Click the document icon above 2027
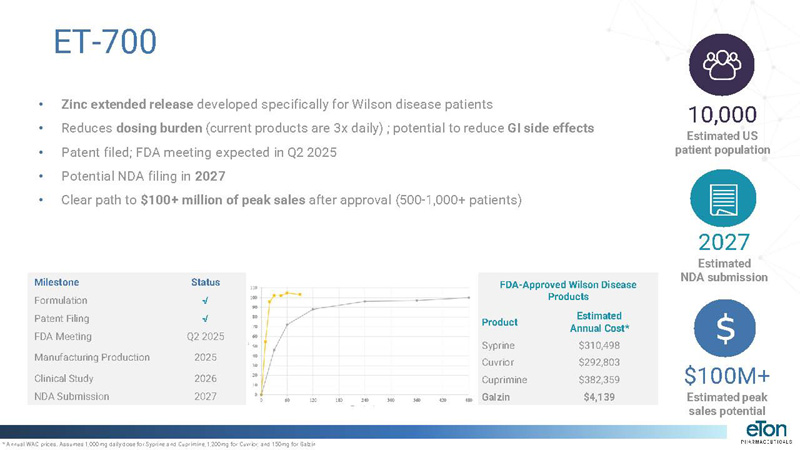 [x=722, y=198]
